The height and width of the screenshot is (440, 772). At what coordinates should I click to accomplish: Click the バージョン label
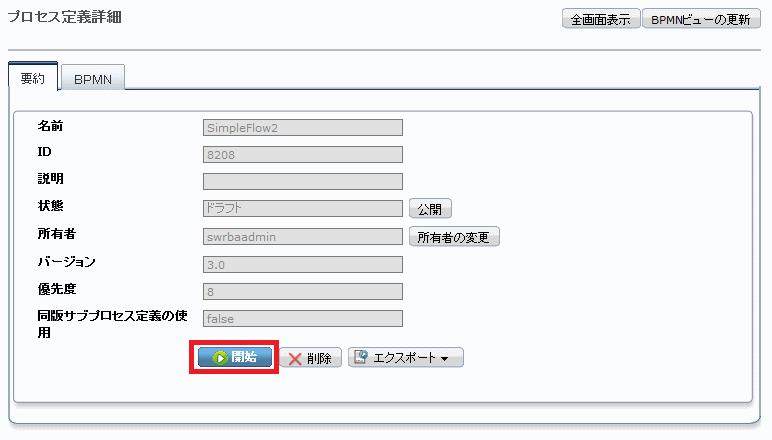coord(66,262)
